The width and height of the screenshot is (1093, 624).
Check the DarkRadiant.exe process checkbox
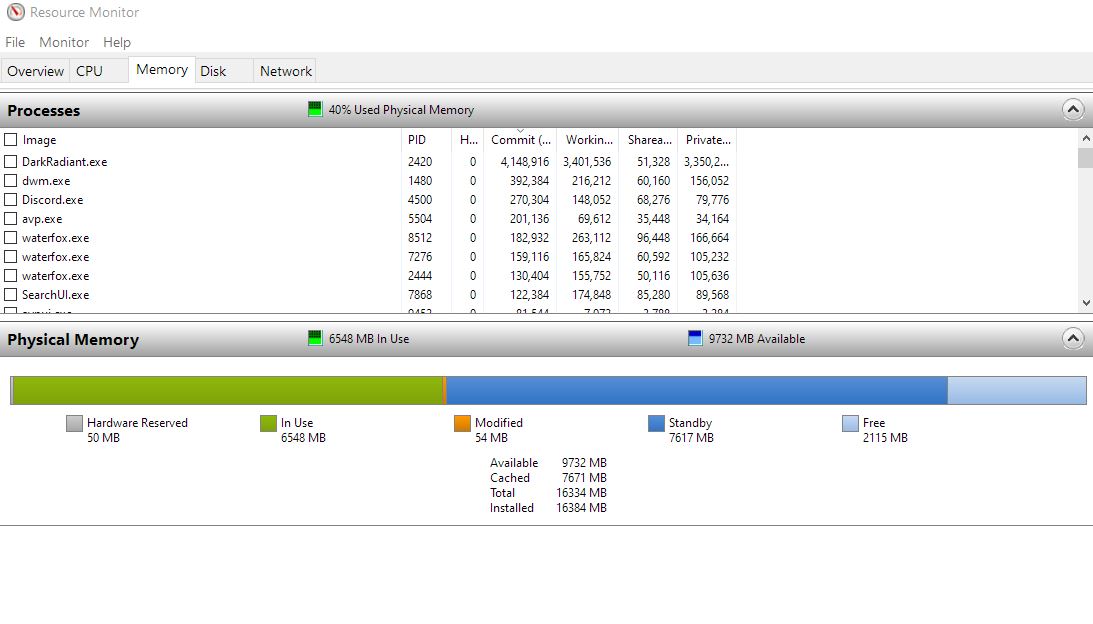point(11,161)
